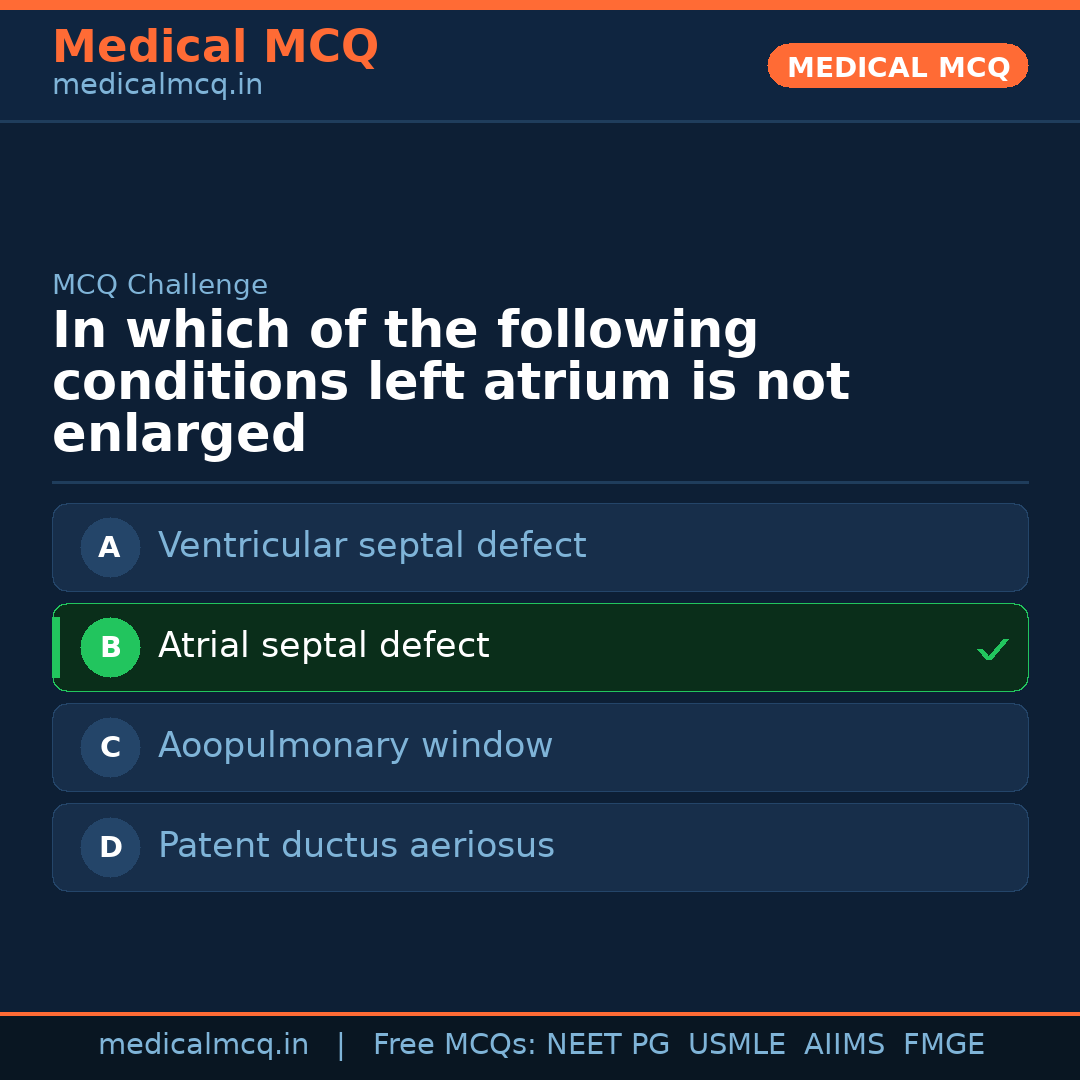This screenshot has height=1080, width=1080.
Task: Click the orange MEDICAL MCQ badge
Action: (897, 66)
